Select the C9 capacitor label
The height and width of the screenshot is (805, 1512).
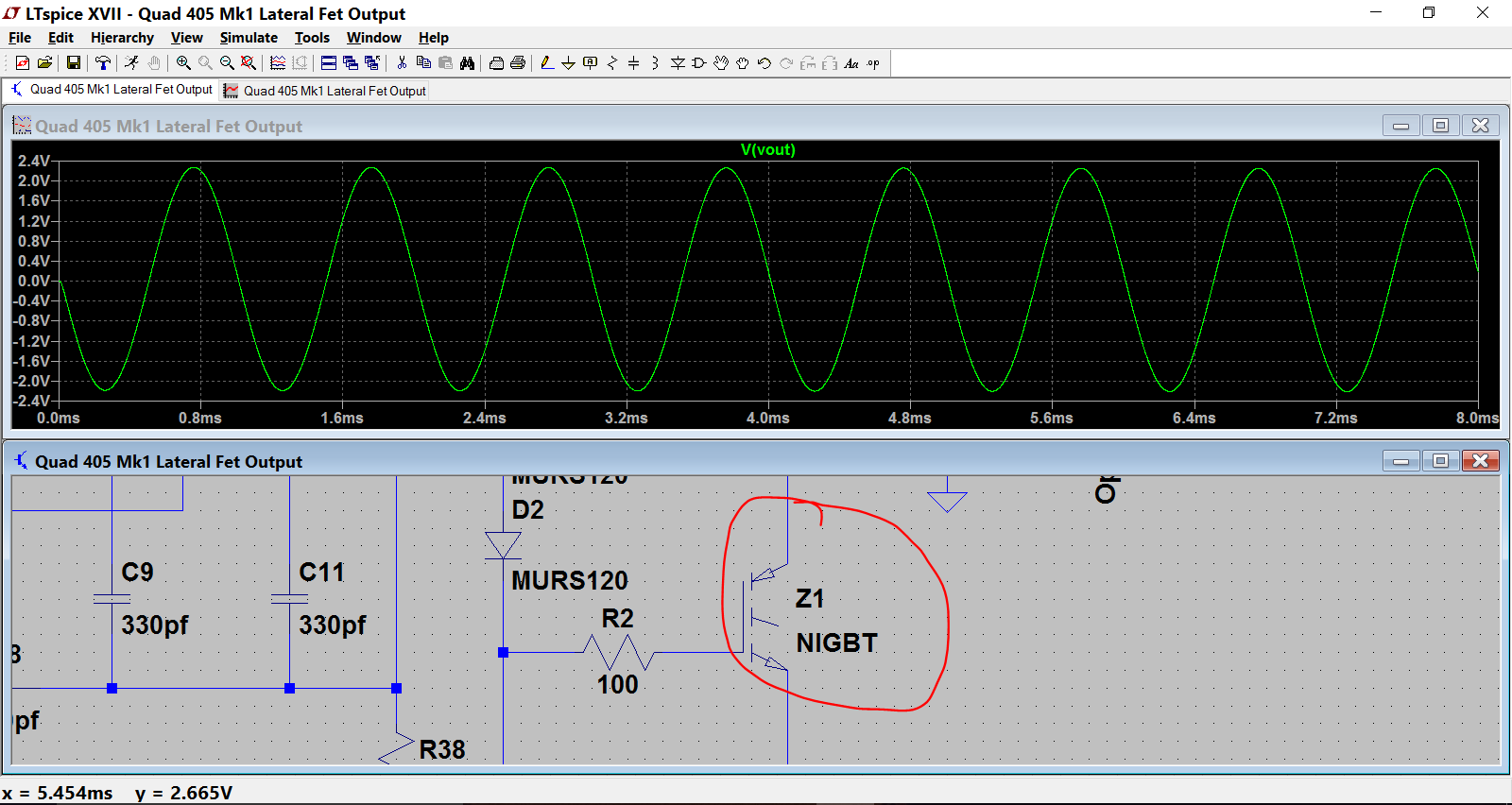[137, 573]
